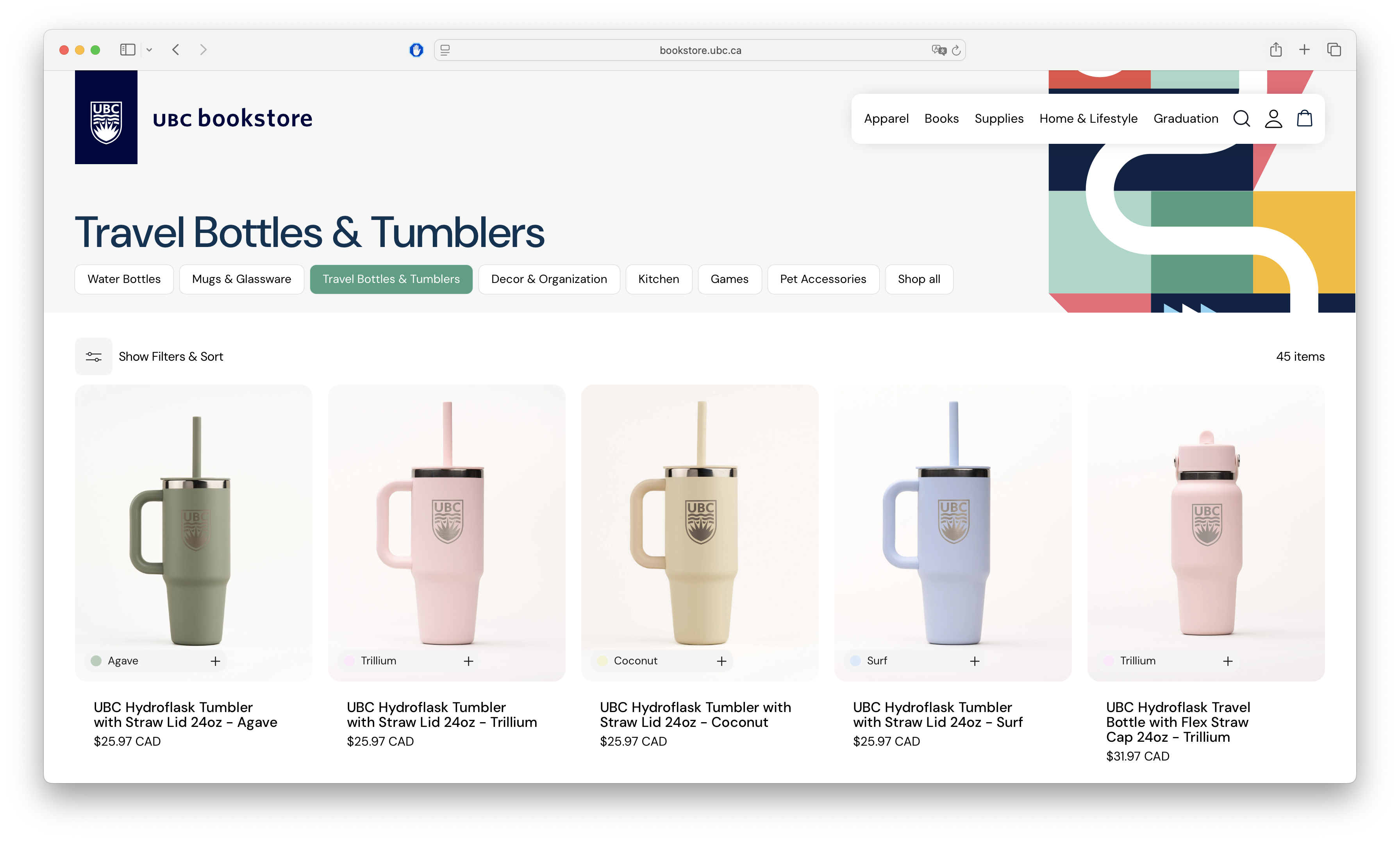Screen dimensions: 1400x841
Task: Expand color options on Trillium tumbler card
Action: tap(468, 661)
